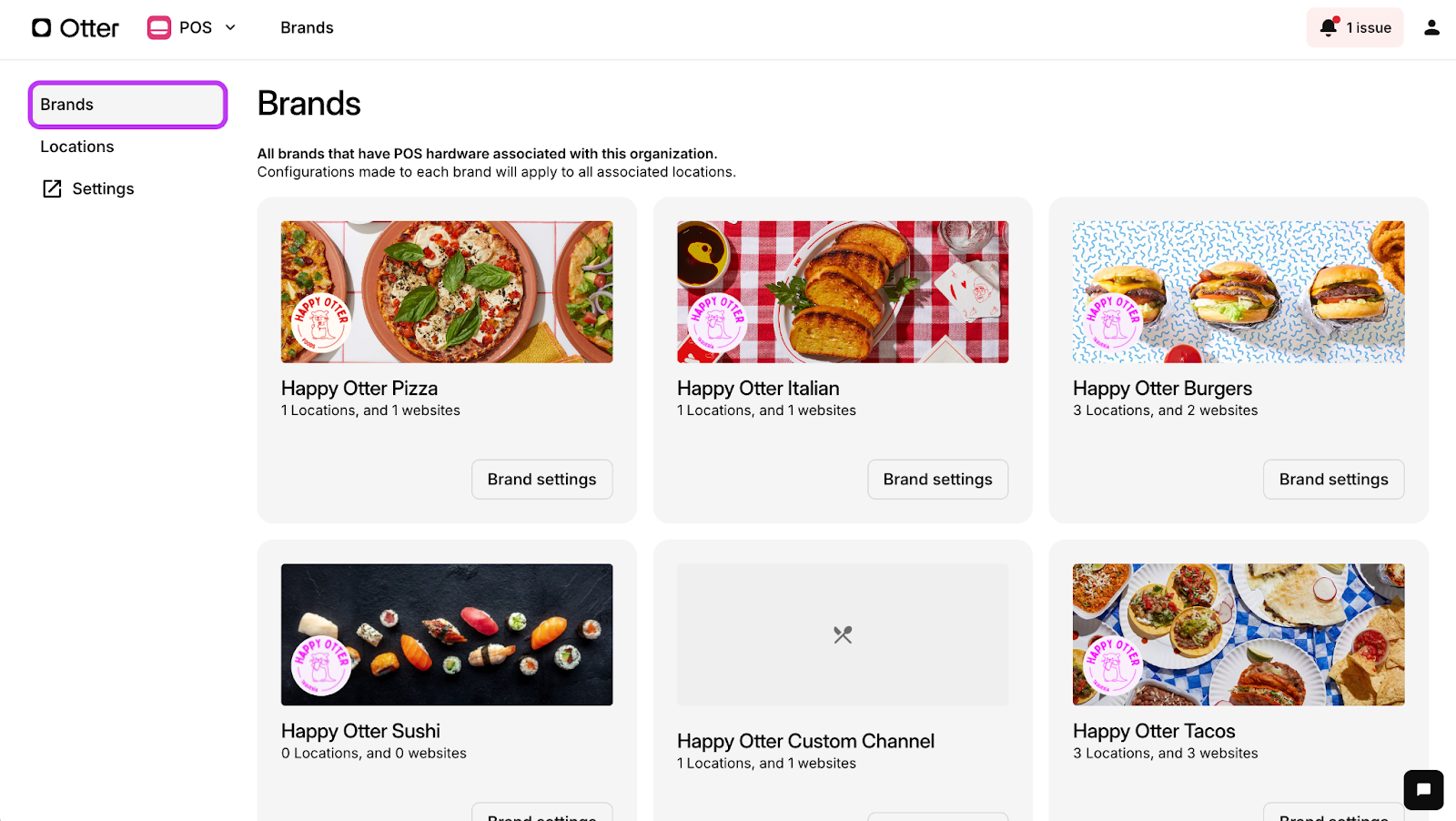
Task: Click the Brands breadcrumb in header
Action: [x=307, y=28]
